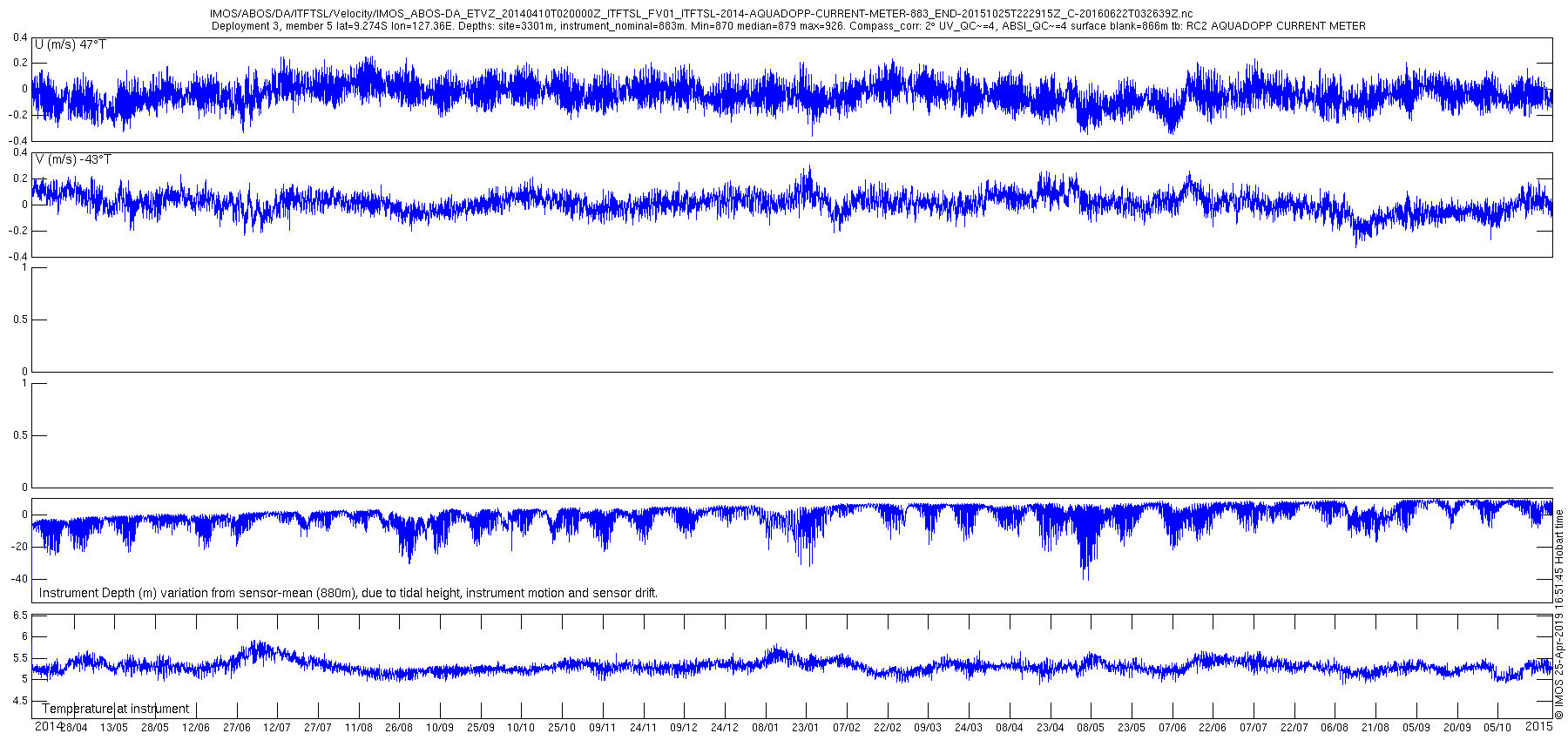This screenshot has width=1568, height=740.
Task: Click '-0.4' at bottom of the V velocity axis
Action: pos(19,257)
